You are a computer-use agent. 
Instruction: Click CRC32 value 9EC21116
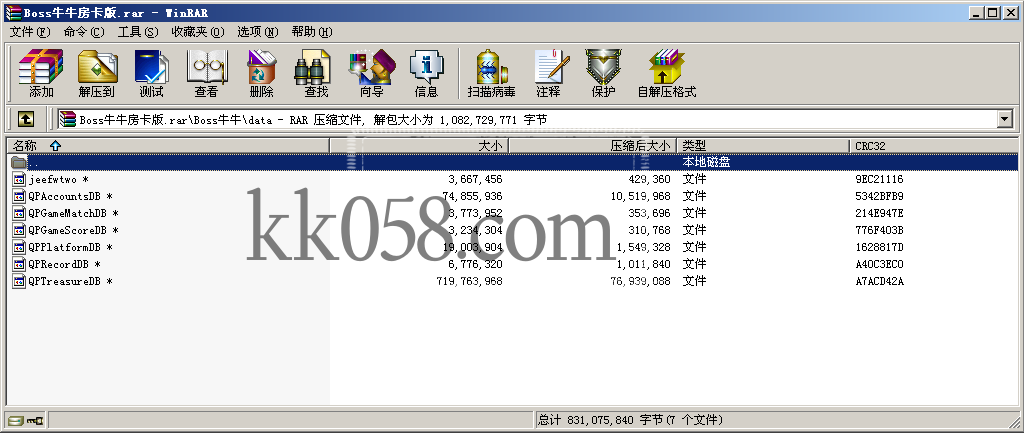pyautogui.click(x=879, y=179)
